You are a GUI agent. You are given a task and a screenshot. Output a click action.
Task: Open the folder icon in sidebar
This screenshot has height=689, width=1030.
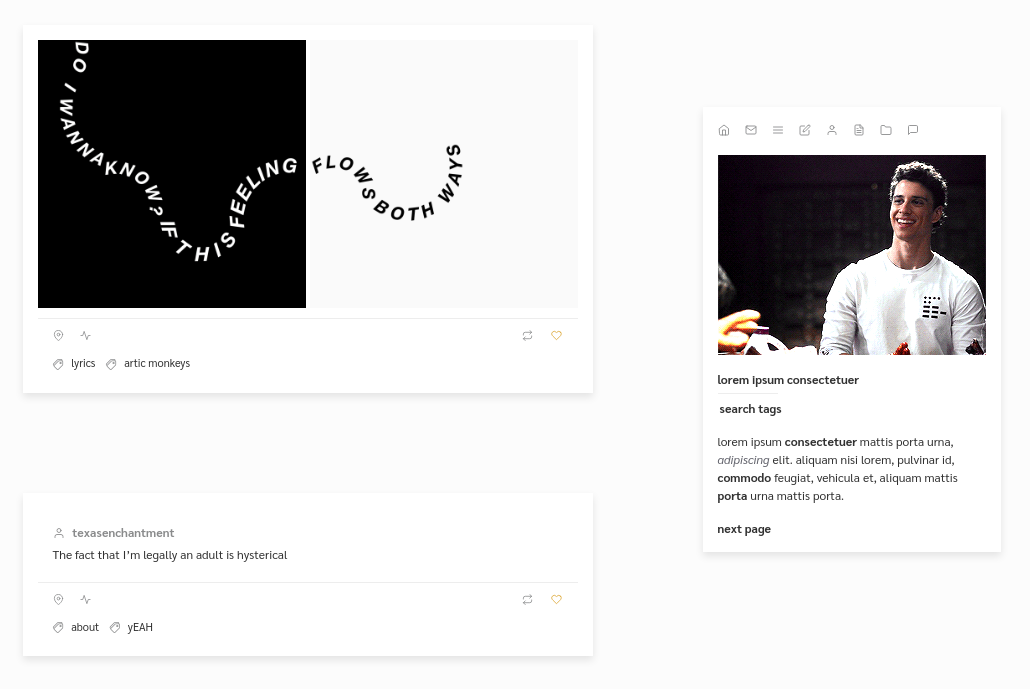(x=885, y=130)
